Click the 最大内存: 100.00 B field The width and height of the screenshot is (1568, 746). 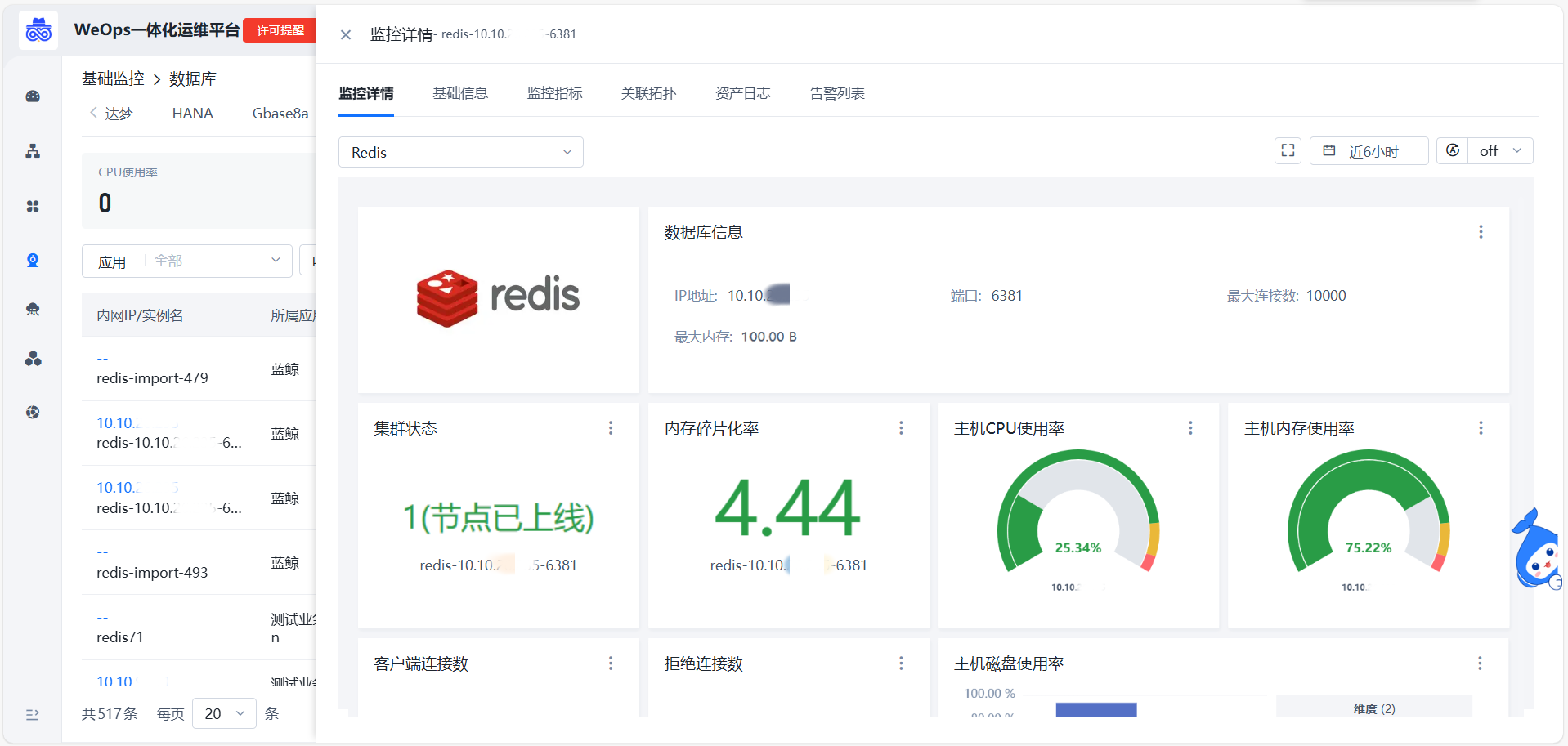pyautogui.click(x=735, y=337)
